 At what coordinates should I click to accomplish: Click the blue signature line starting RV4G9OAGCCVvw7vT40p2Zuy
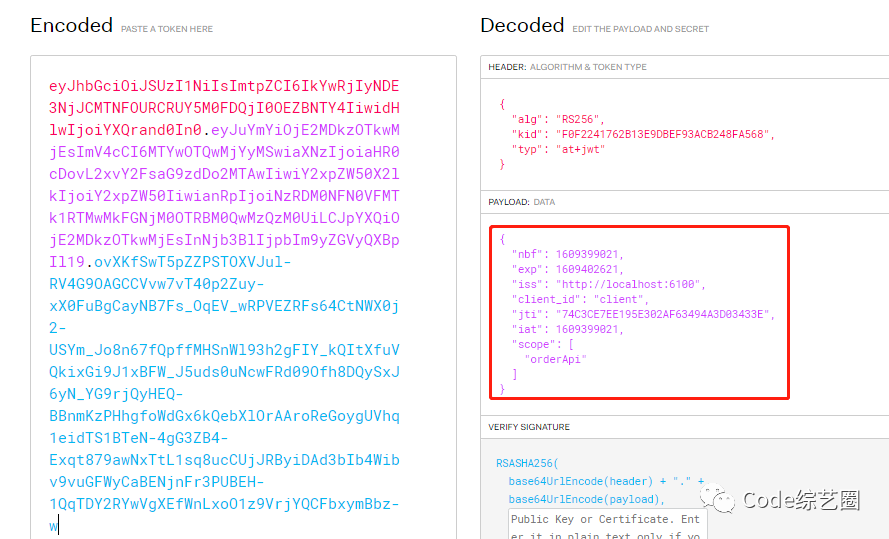156,283
